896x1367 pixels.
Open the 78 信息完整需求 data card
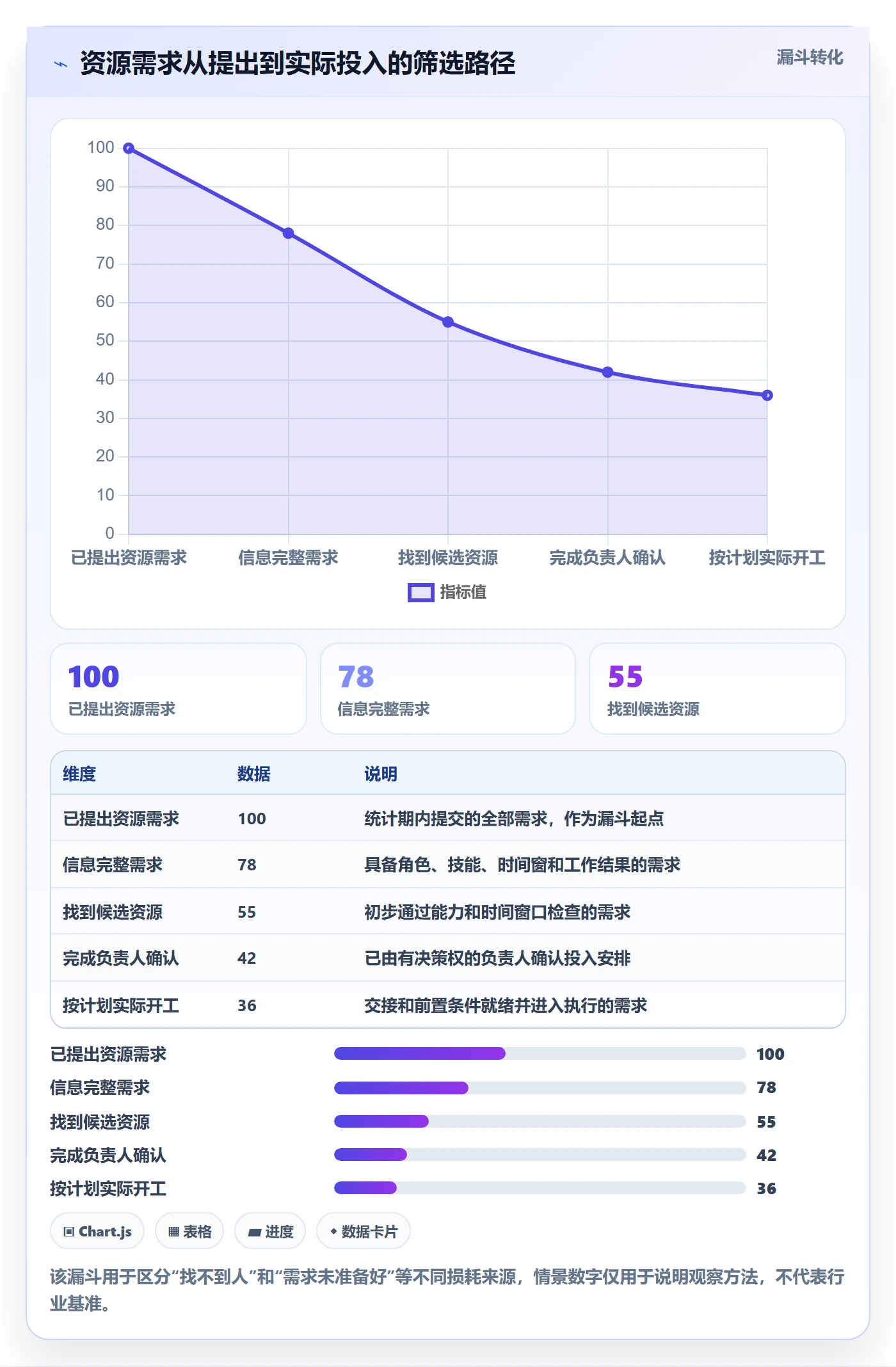(448, 689)
